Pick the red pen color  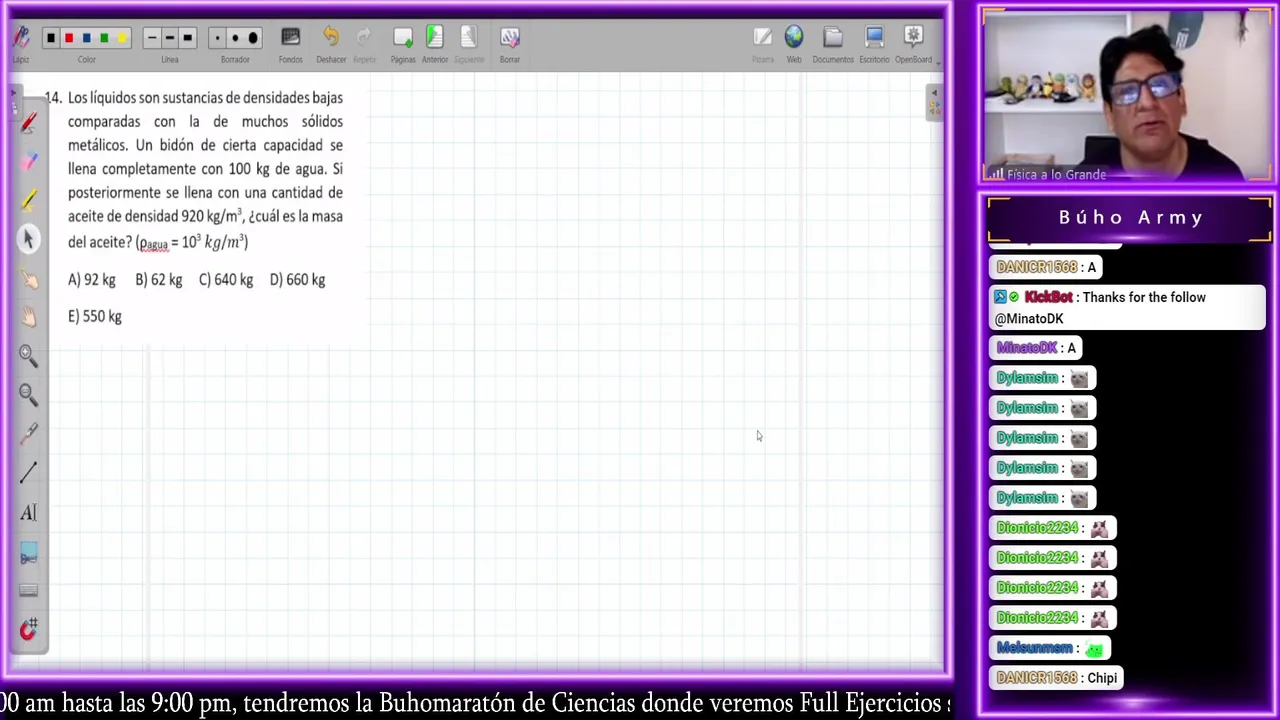(x=69, y=38)
